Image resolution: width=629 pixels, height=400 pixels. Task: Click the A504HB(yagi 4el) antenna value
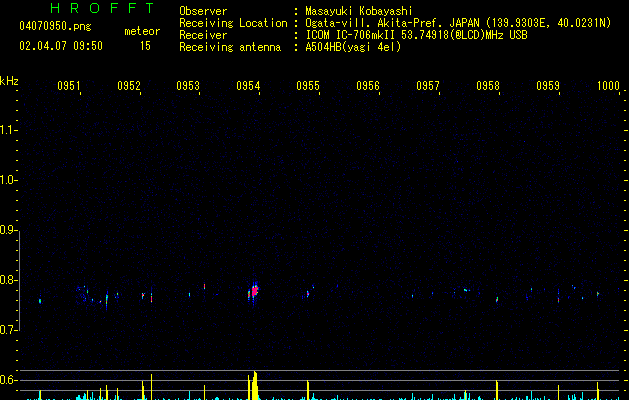click(x=353, y=47)
